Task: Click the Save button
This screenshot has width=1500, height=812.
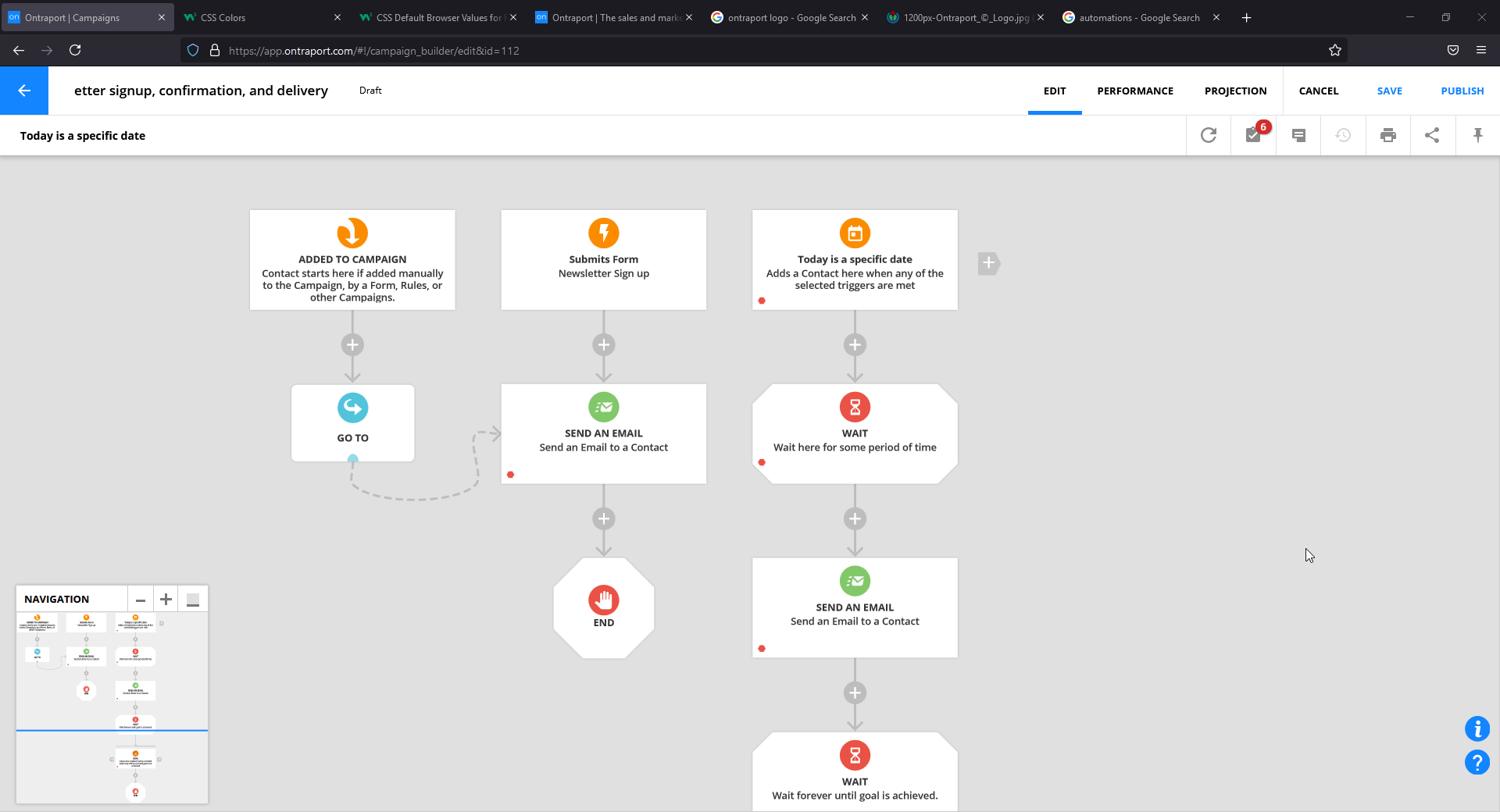Action: point(1389,91)
